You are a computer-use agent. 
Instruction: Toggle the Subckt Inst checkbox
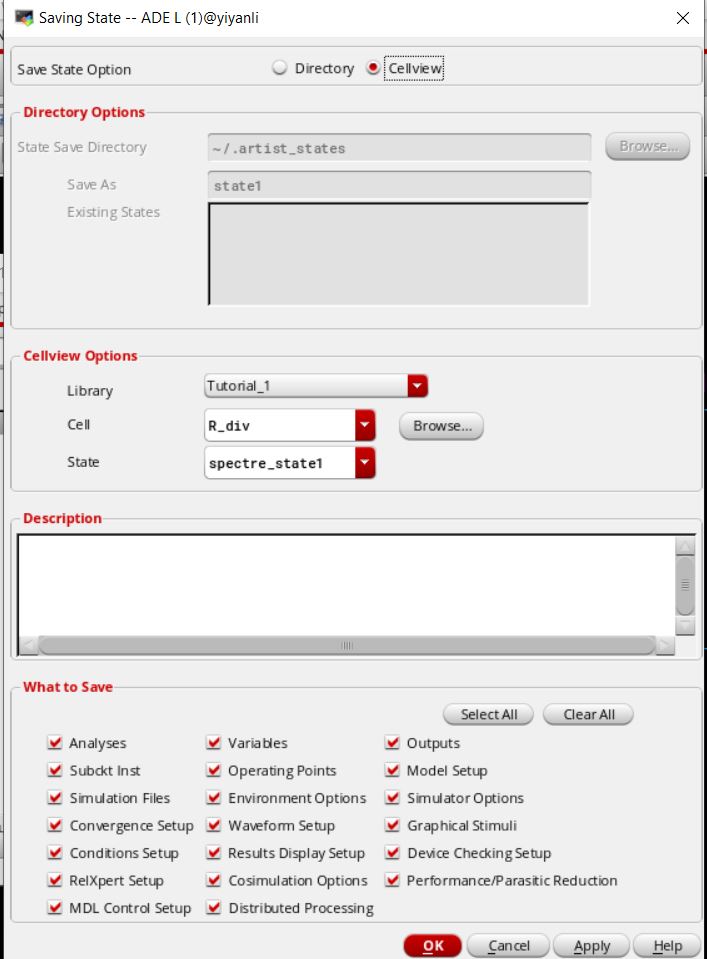coord(54,770)
